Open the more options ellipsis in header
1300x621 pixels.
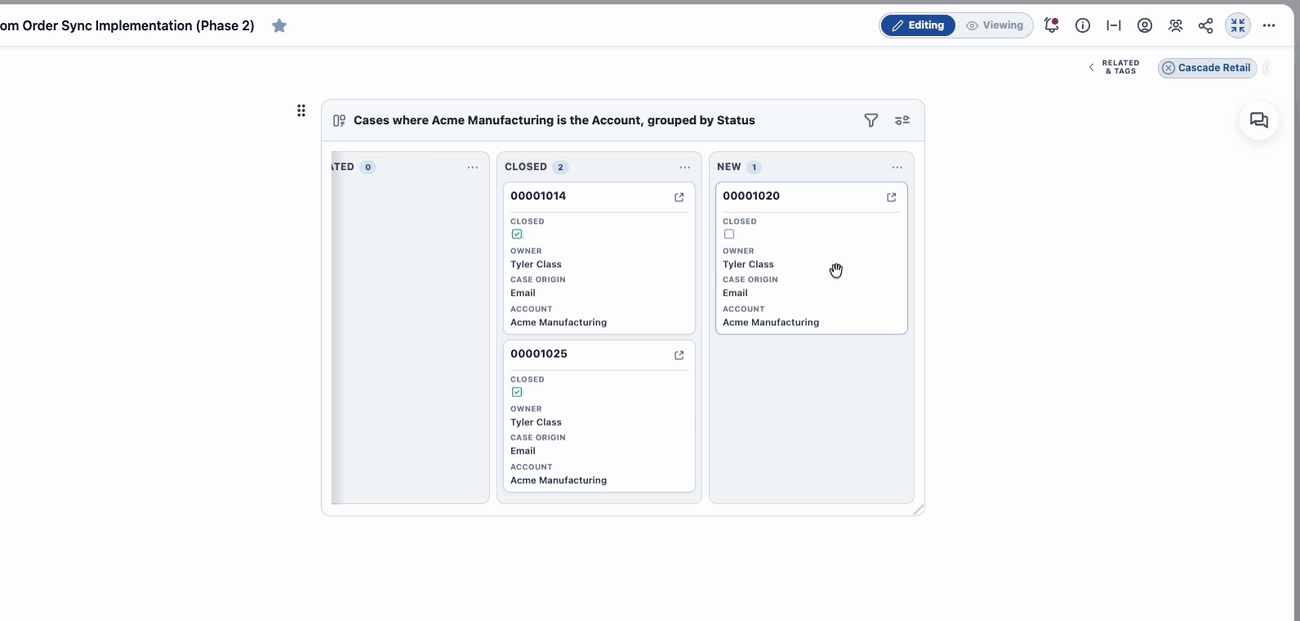[1269, 25]
